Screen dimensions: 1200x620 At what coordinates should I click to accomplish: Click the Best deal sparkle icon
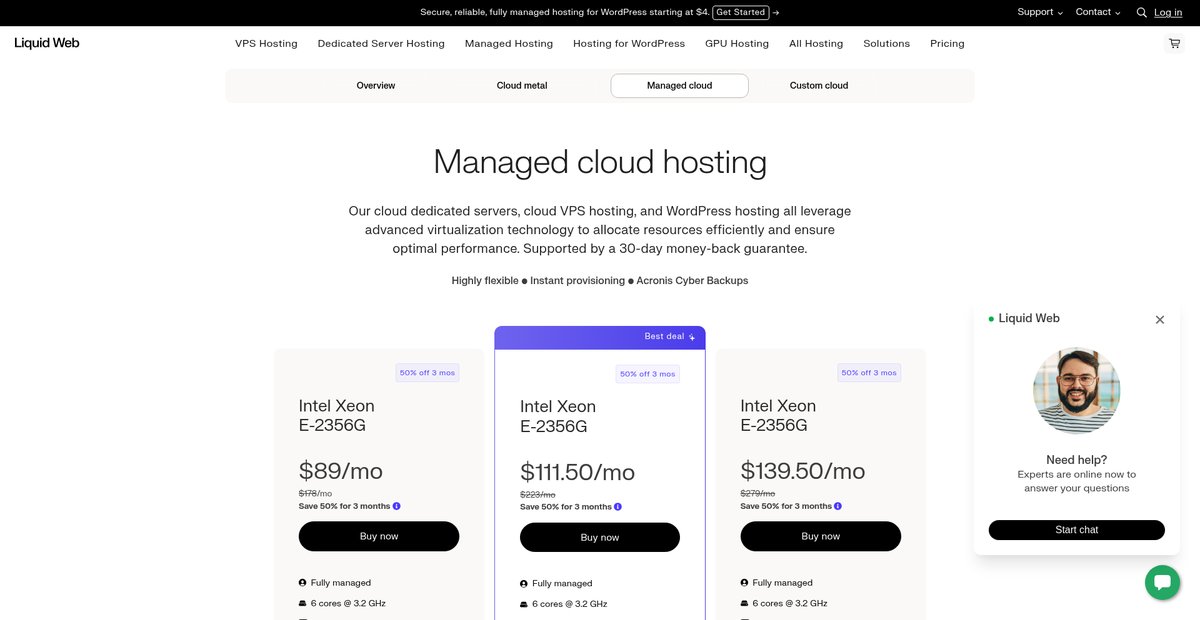pos(692,337)
